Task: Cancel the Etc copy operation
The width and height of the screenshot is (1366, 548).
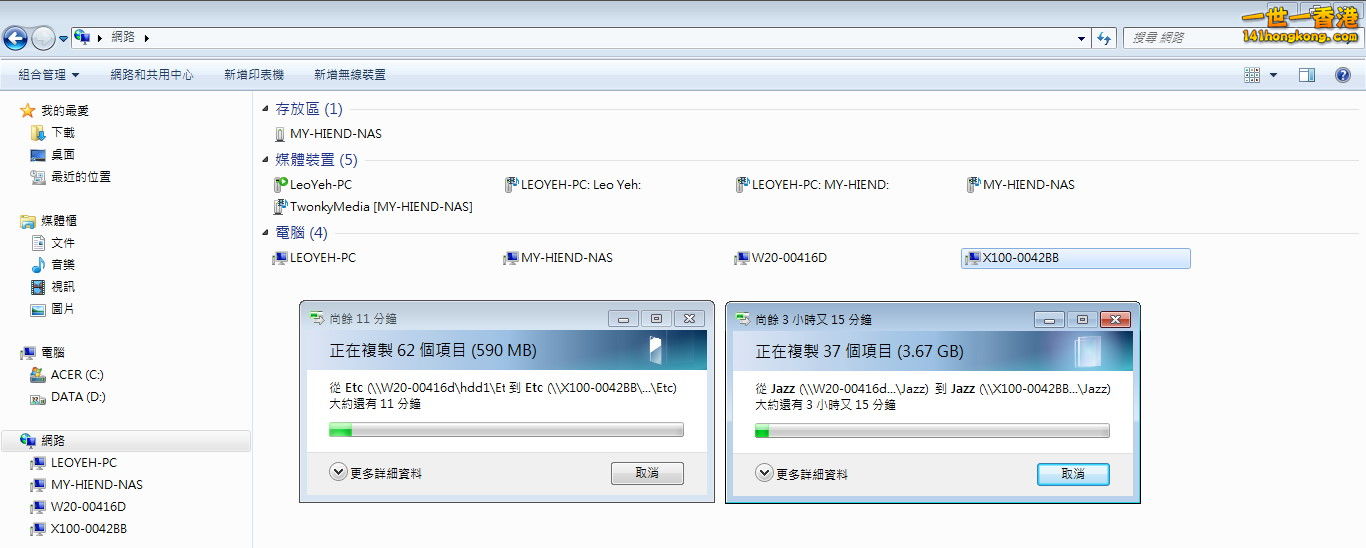Action: click(647, 473)
